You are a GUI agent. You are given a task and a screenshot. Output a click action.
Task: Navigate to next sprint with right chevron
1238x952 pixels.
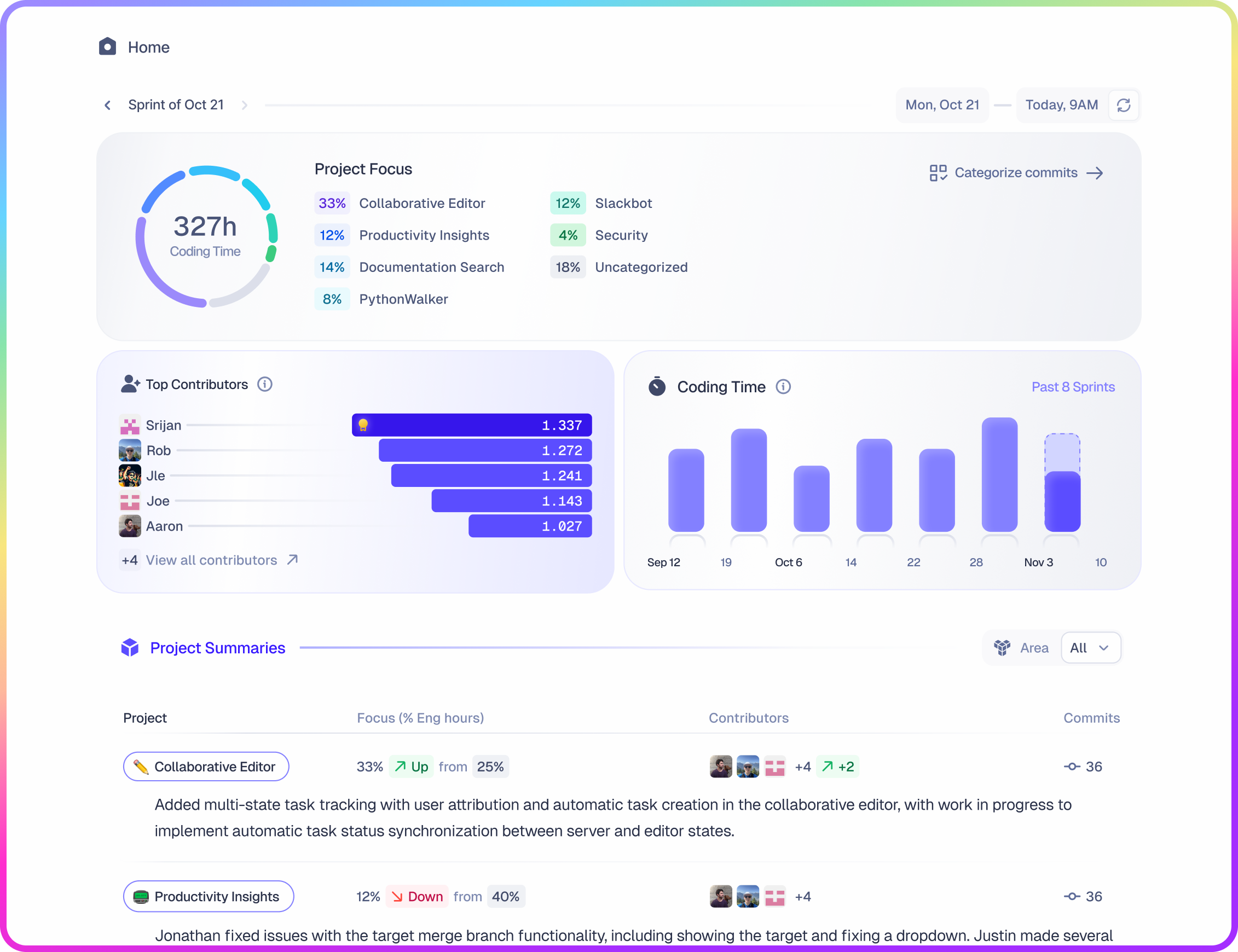(x=245, y=105)
